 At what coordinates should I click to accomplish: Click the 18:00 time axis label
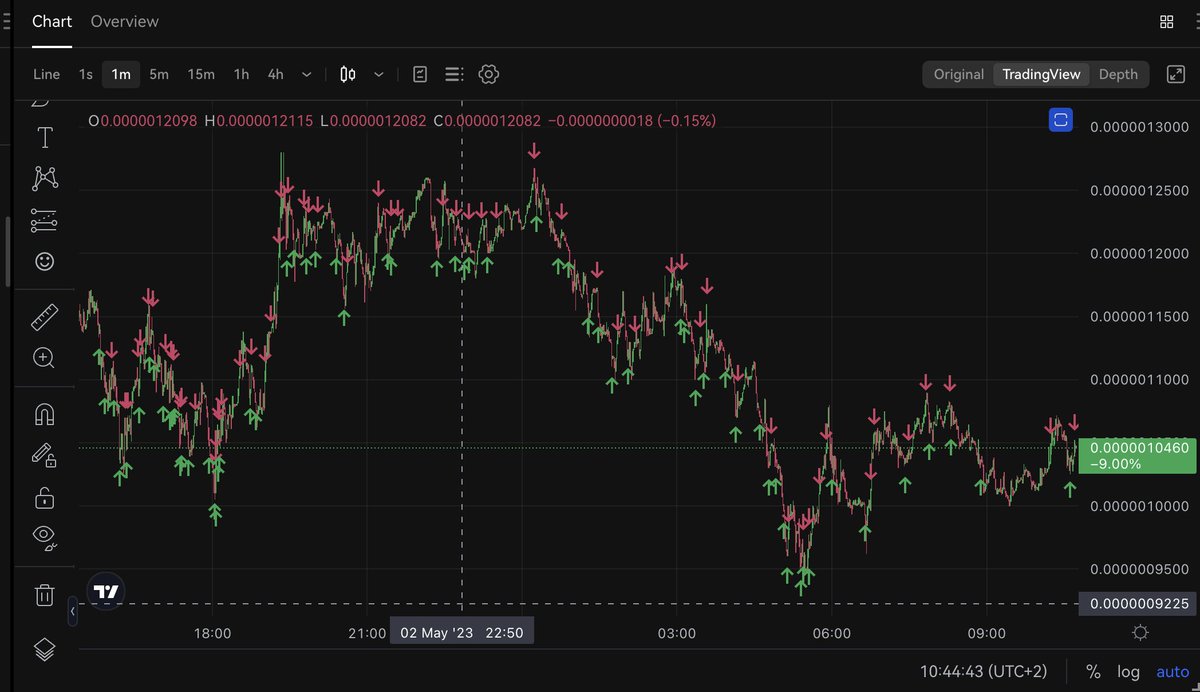(x=212, y=633)
